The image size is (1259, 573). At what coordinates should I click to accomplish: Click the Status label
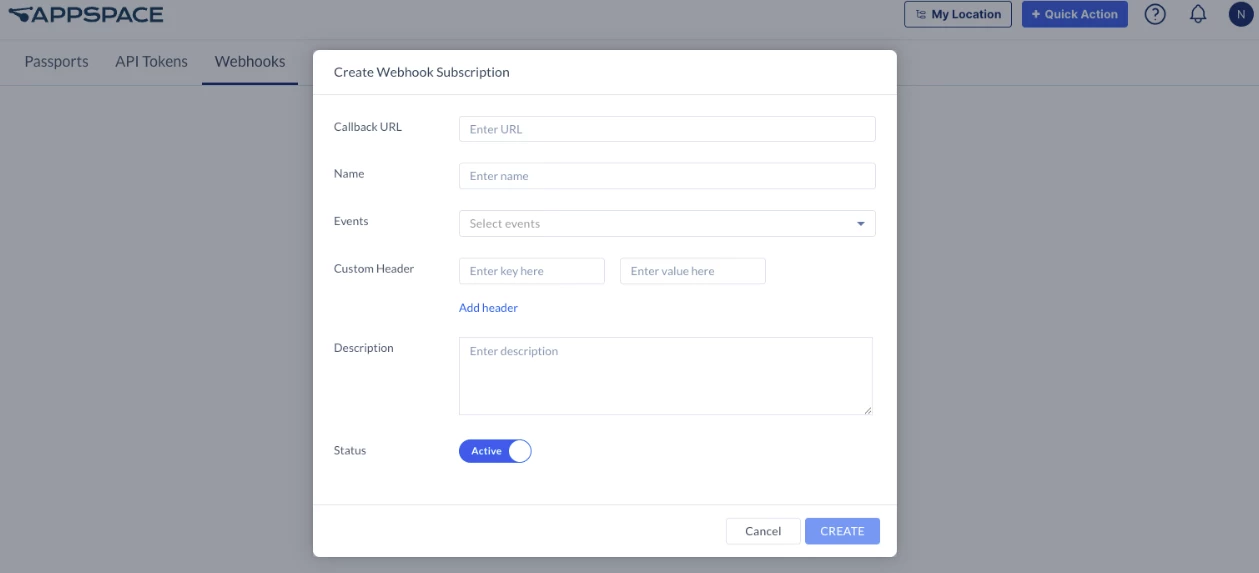tap(350, 450)
